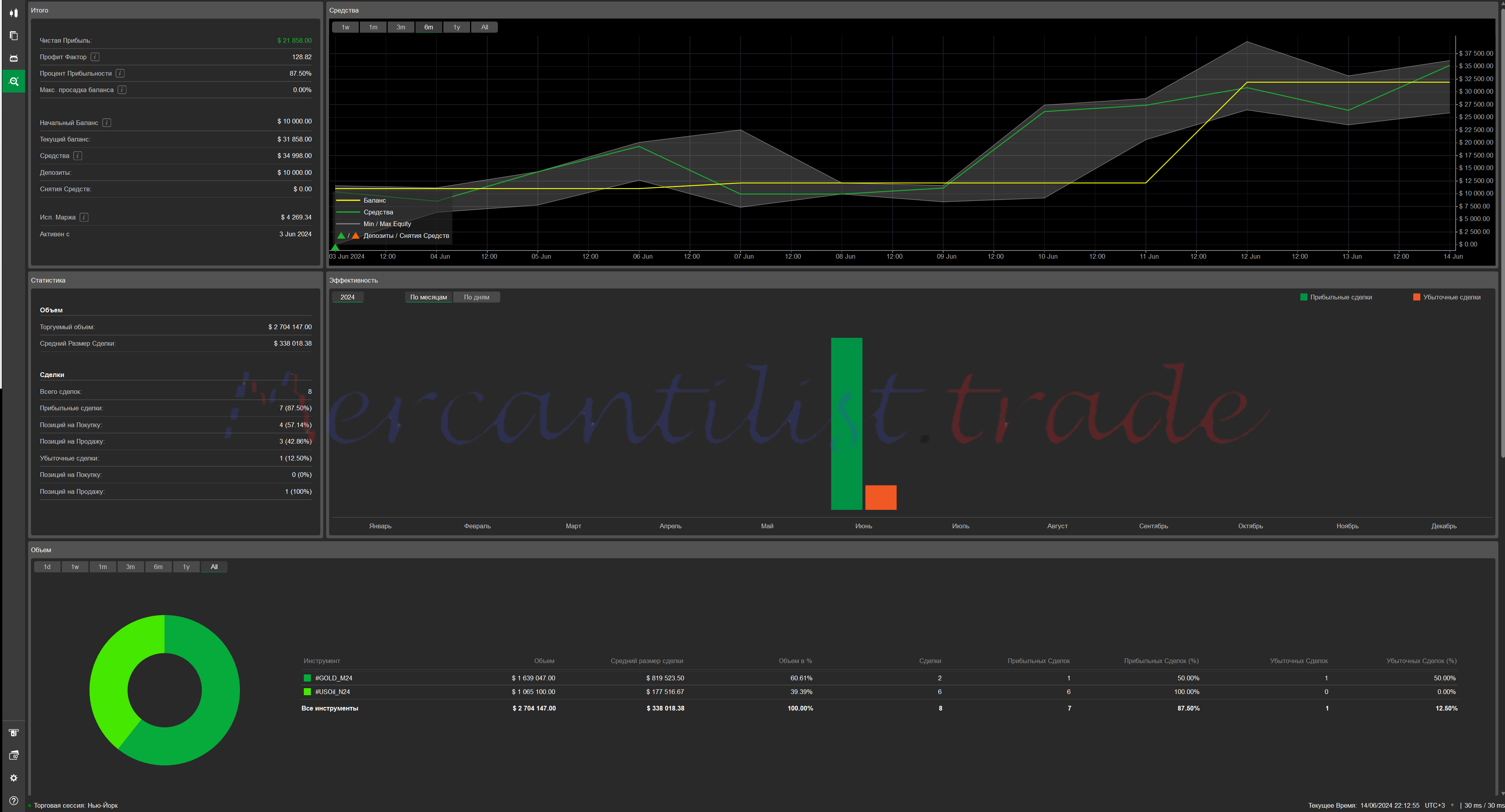This screenshot has height=812, width=1505.
Task: Open settings gear in sidebar
Action: pos(13,778)
